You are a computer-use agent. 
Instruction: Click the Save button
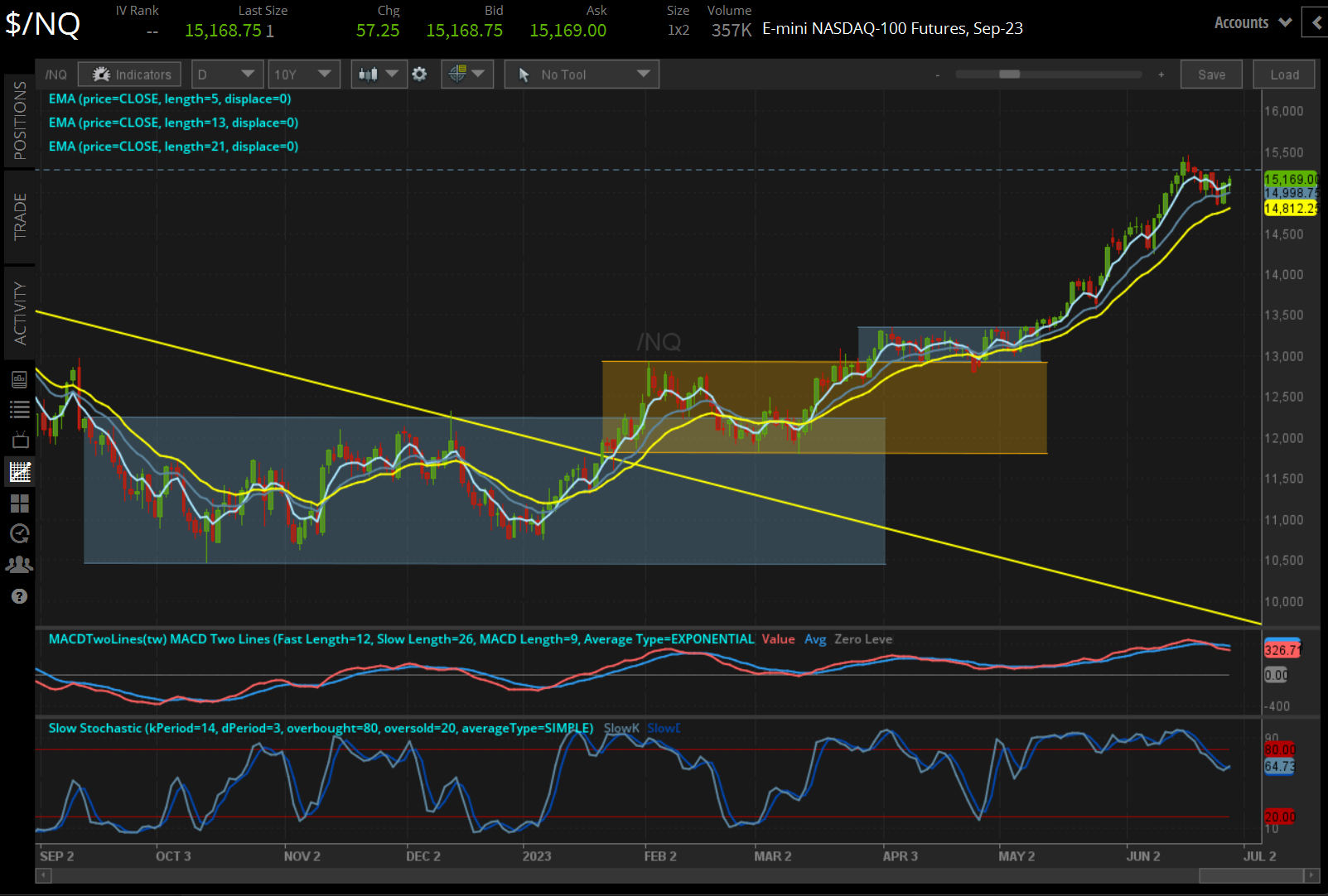pos(1211,74)
